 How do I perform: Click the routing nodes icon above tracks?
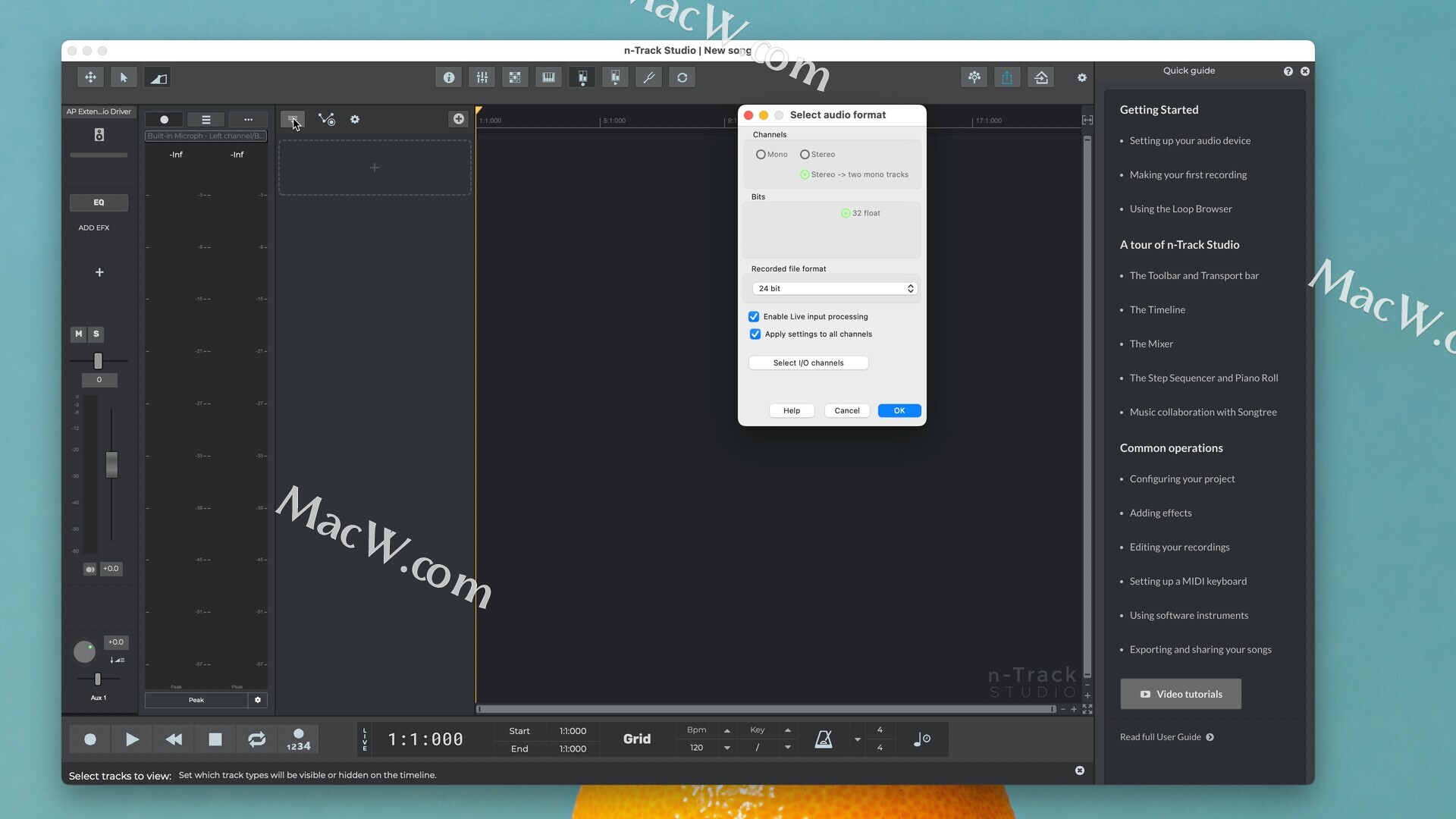(327, 119)
